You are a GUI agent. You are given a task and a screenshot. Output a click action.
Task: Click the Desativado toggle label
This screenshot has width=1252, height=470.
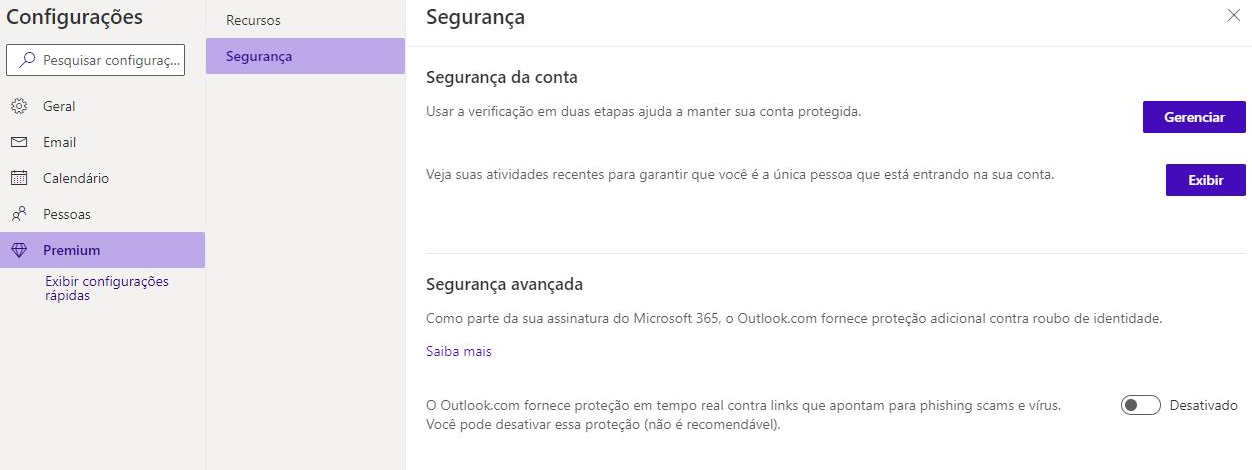click(x=1203, y=405)
